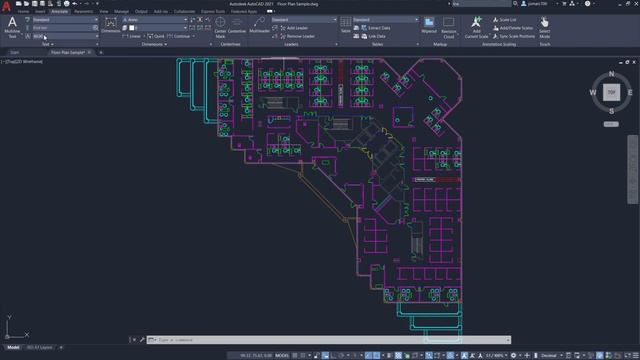The height and width of the screenshot is (360, 640).
Task: Click the Find text magnifier icon
Action: 95,28
